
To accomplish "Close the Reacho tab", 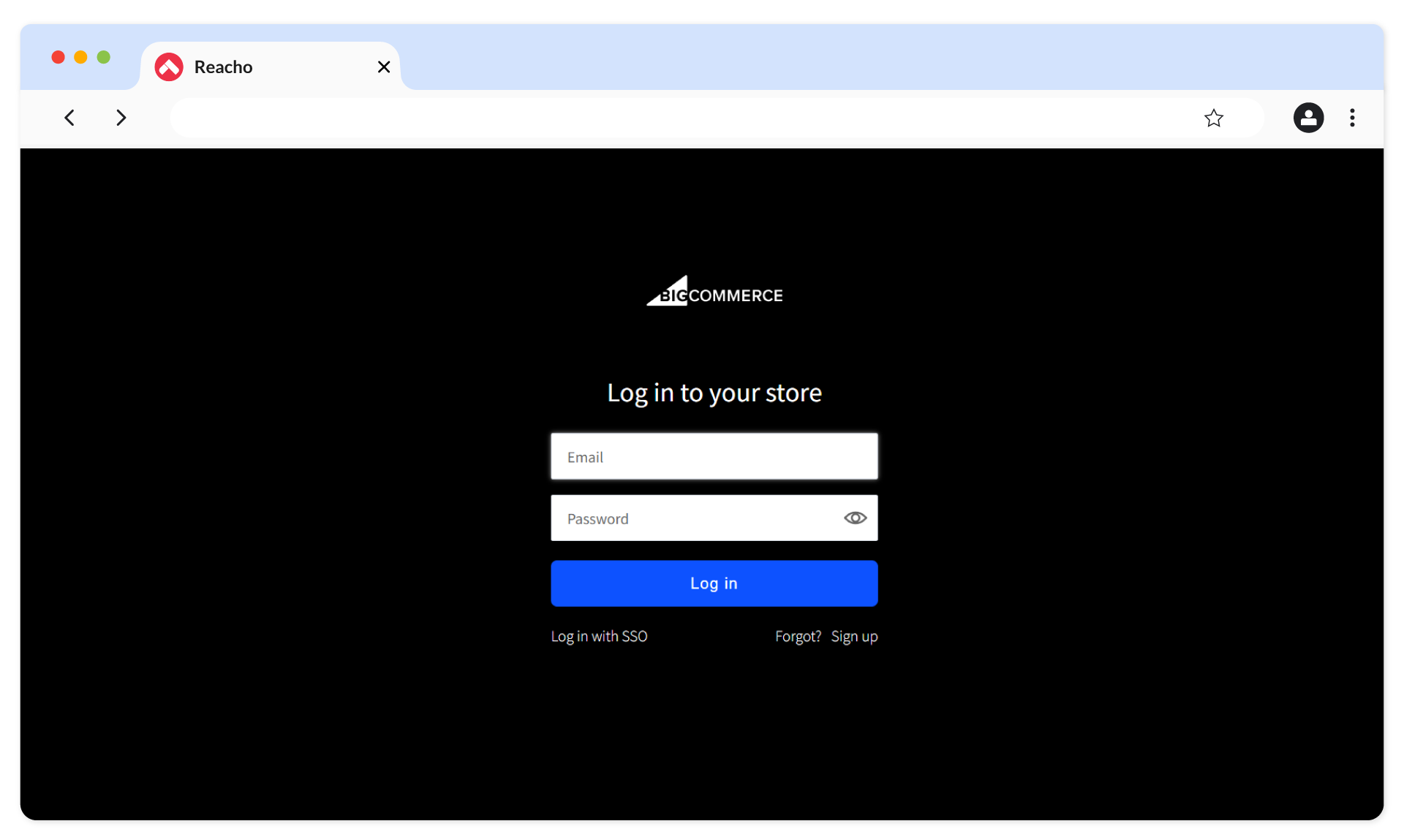I will (383, 67).
